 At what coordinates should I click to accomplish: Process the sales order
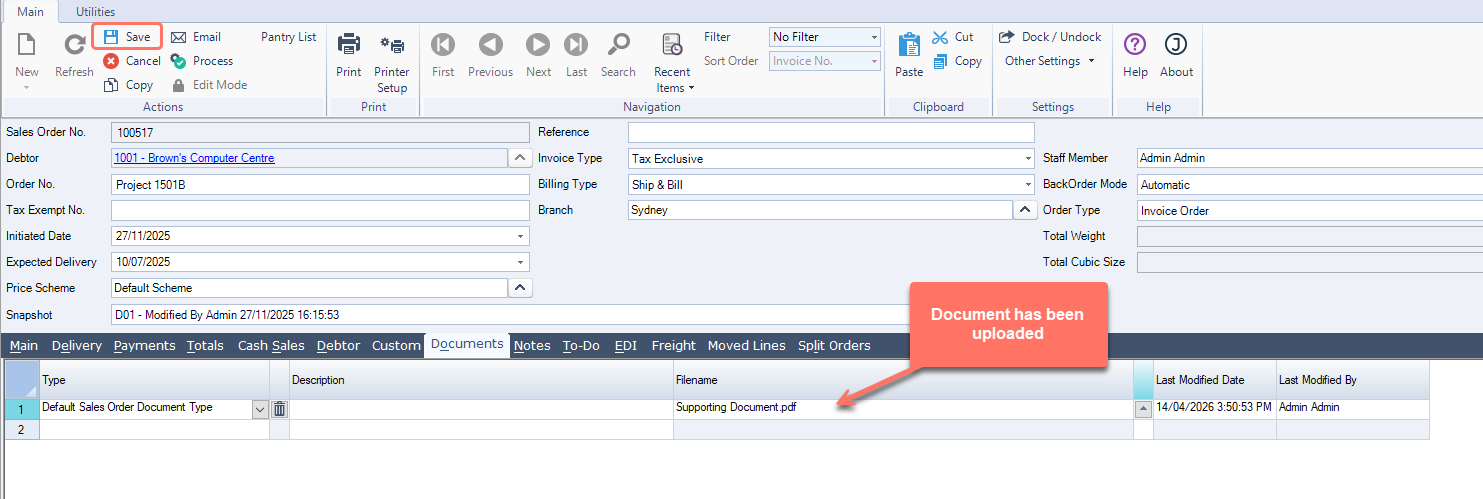pos(202,61)
